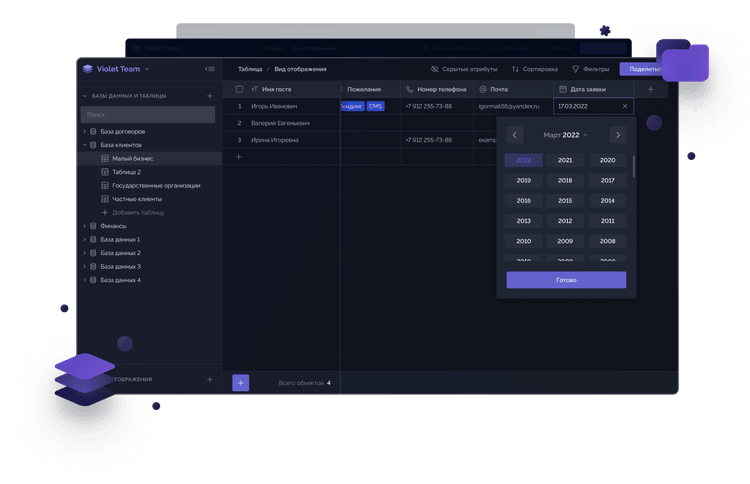Collapse the sidebar with the collapse icon

click(209, 69)
